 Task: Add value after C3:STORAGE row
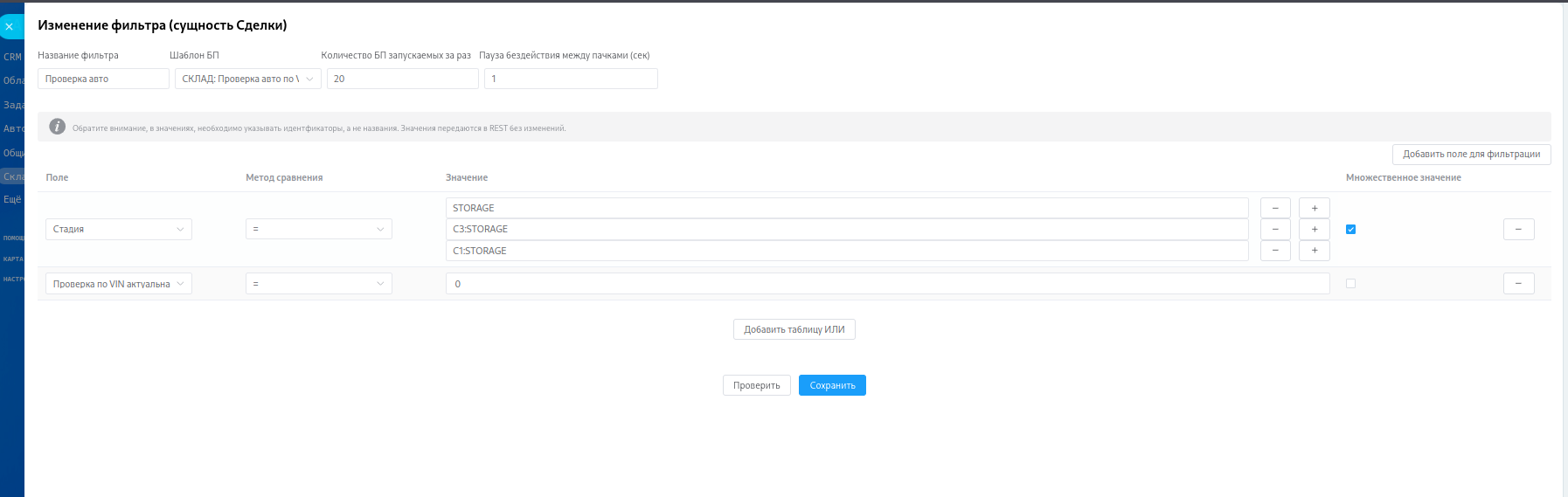[1315, 229]
